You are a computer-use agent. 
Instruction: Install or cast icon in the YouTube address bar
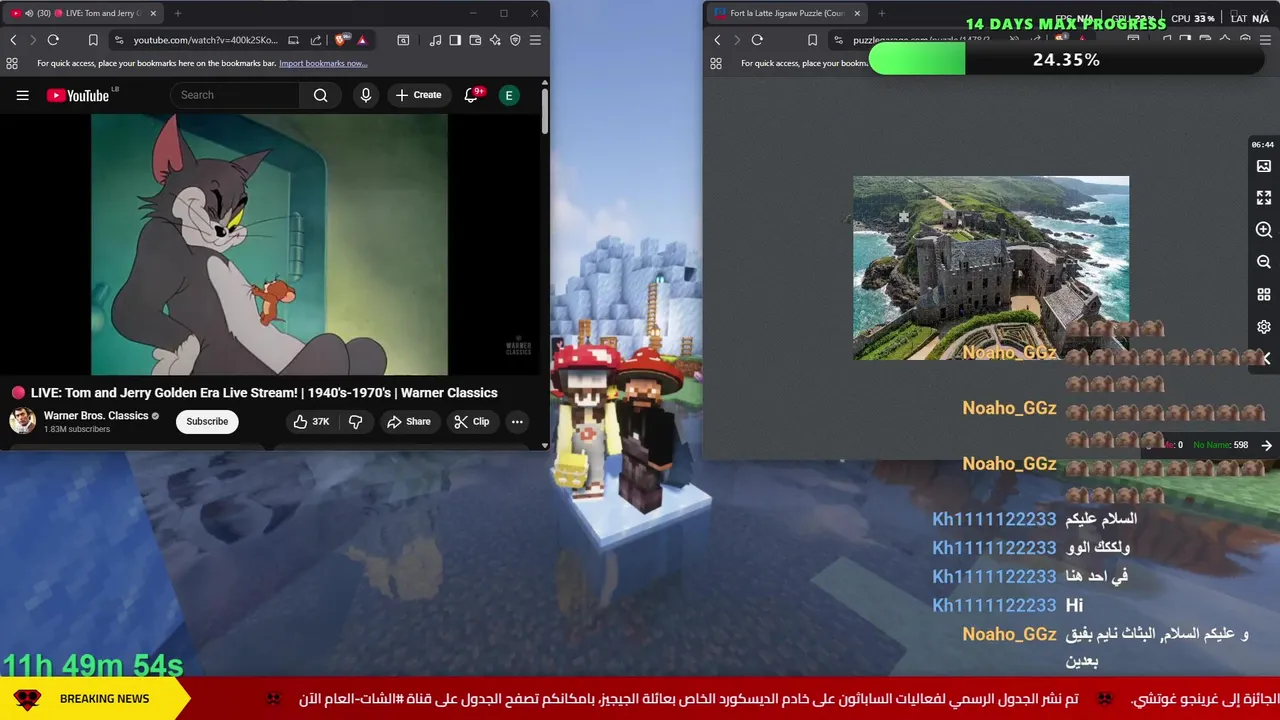point(293,40)
